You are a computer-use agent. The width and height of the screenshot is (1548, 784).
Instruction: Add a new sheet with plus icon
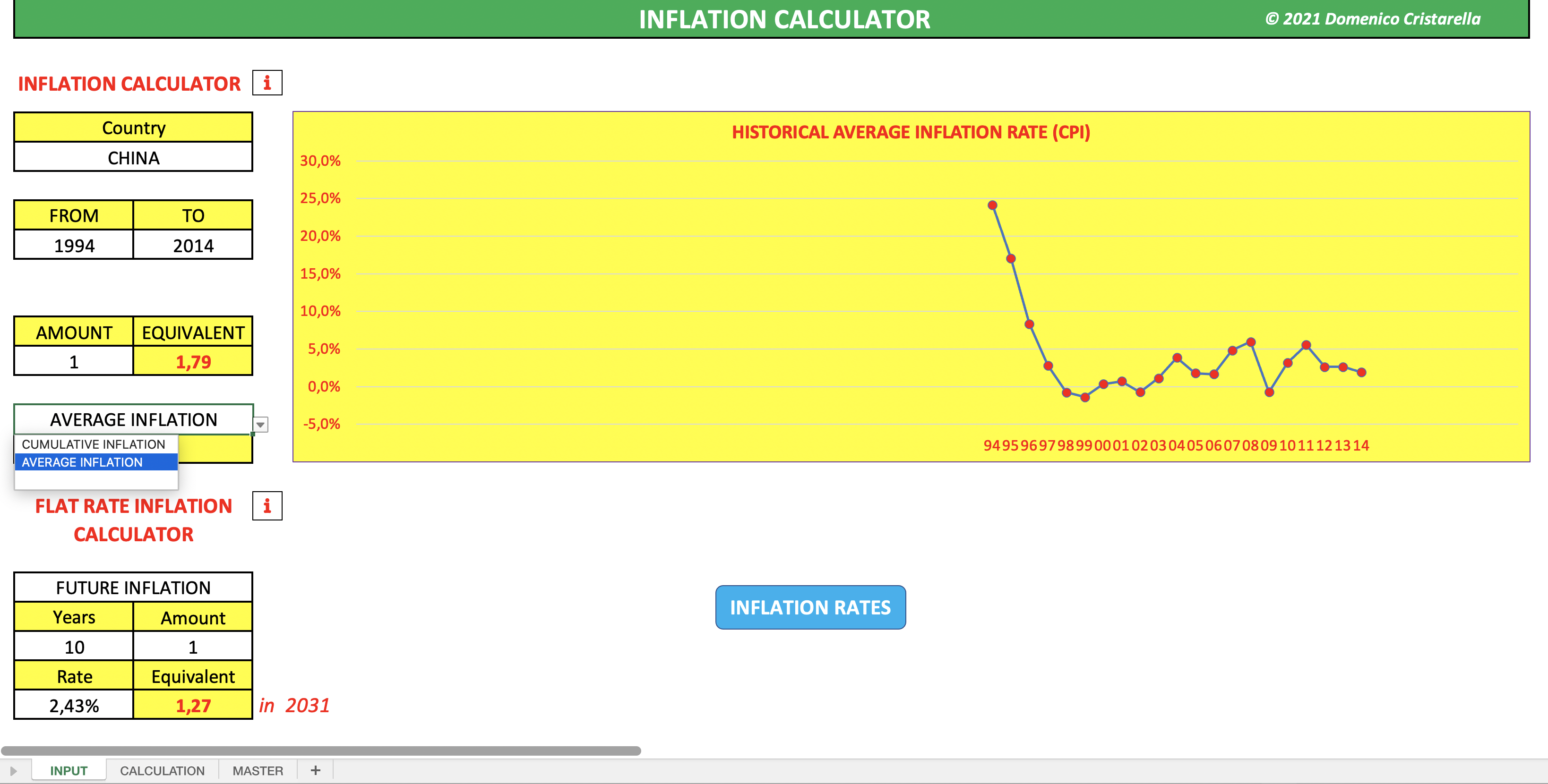point(316,770)
